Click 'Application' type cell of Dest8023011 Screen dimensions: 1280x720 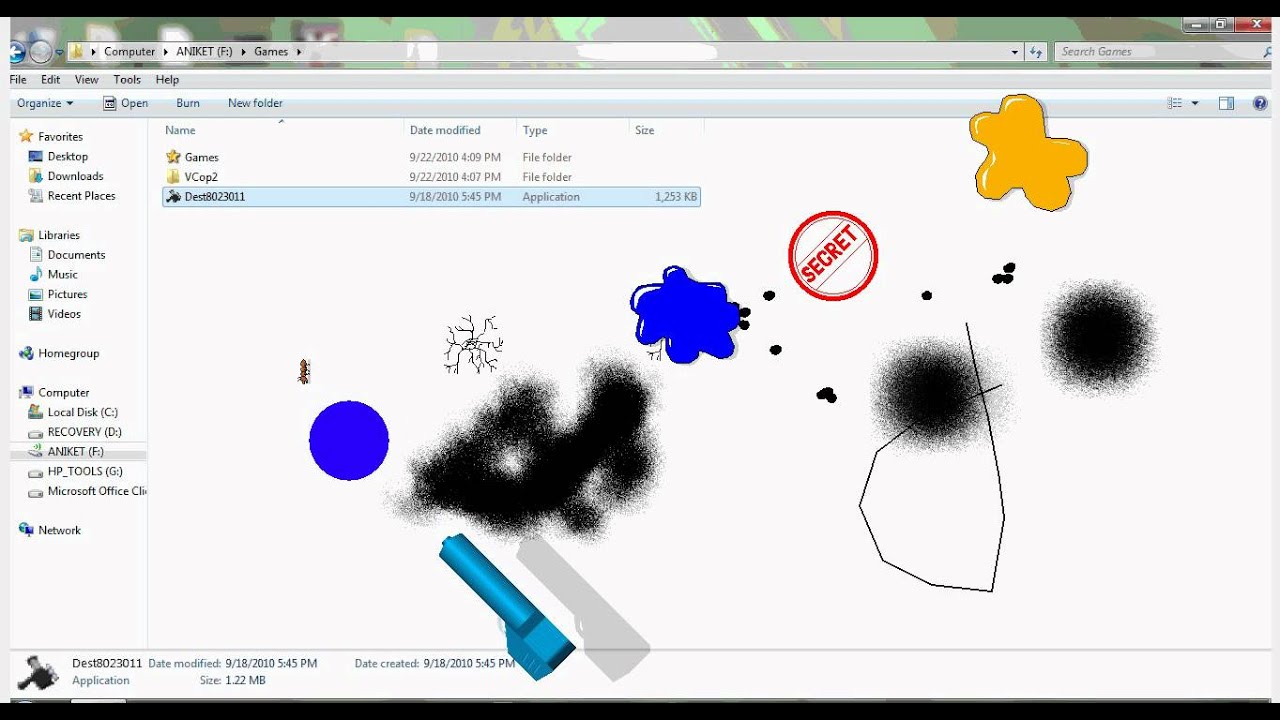coord(551,197)
